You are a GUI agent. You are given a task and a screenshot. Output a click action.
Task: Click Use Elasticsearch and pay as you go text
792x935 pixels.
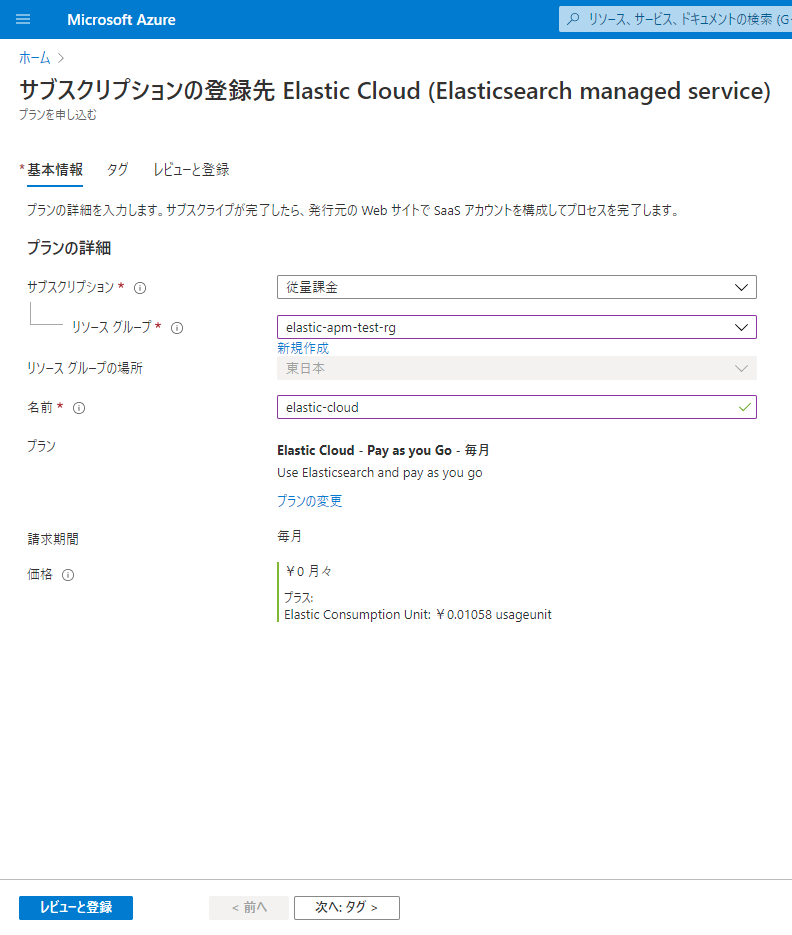point(380,473)
